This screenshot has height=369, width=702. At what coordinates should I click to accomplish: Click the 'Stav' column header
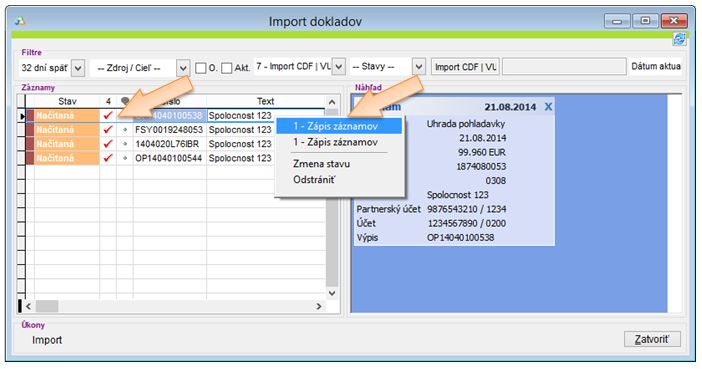[67, 102]
